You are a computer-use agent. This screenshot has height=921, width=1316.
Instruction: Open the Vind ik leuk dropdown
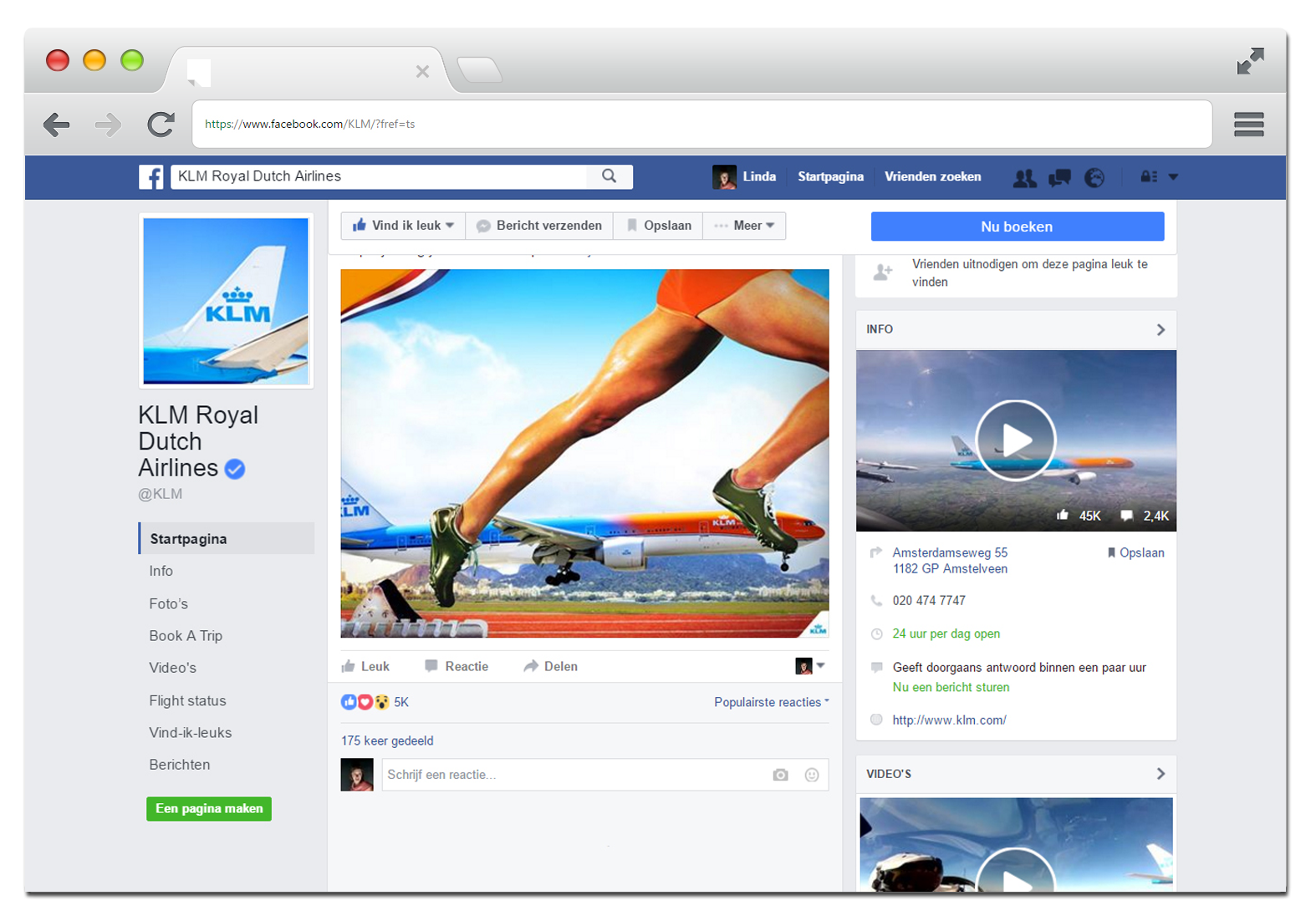[403, 226]
